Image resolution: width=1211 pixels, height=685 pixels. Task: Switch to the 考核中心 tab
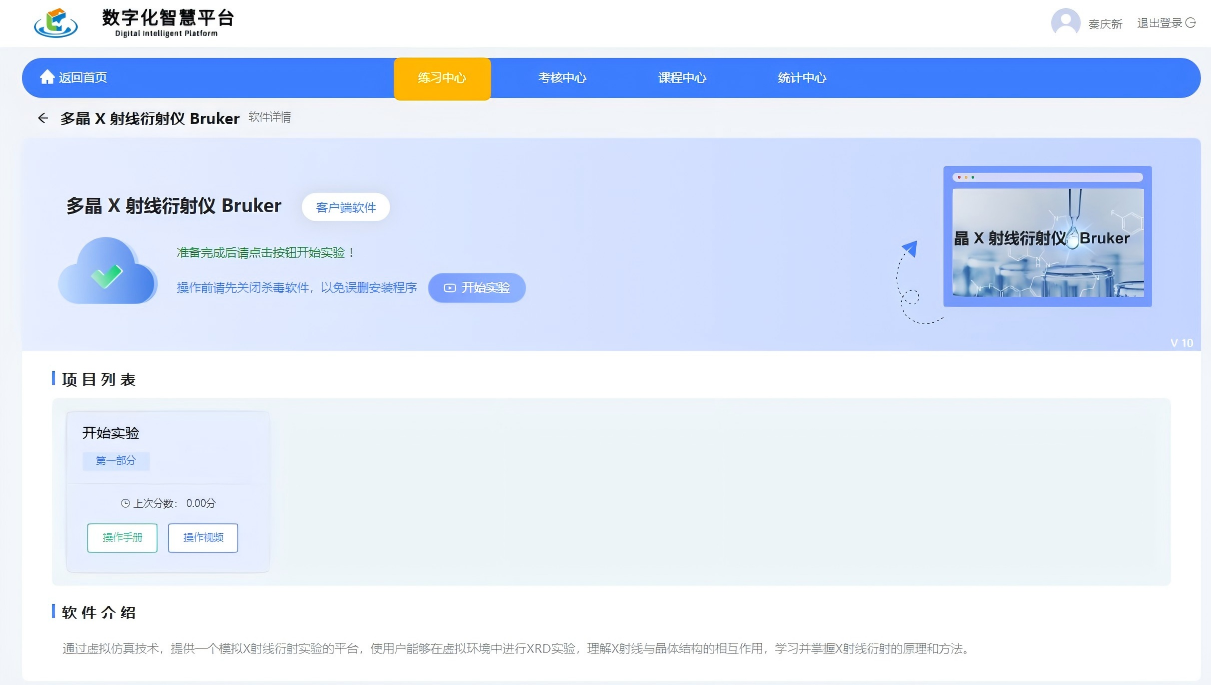click(x=562, y=78)
